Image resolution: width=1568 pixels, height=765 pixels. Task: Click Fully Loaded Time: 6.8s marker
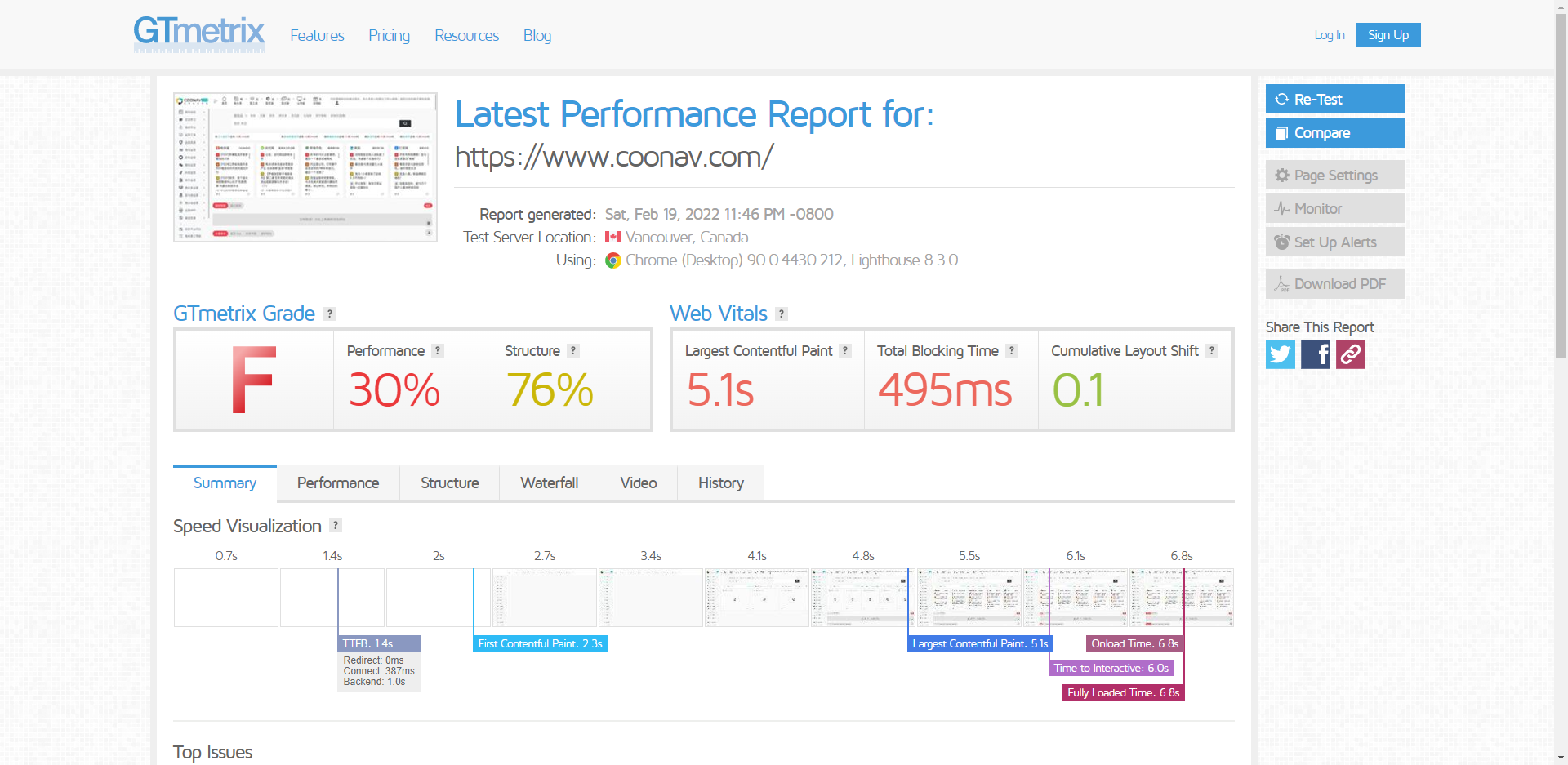(x=1123, y=692)
